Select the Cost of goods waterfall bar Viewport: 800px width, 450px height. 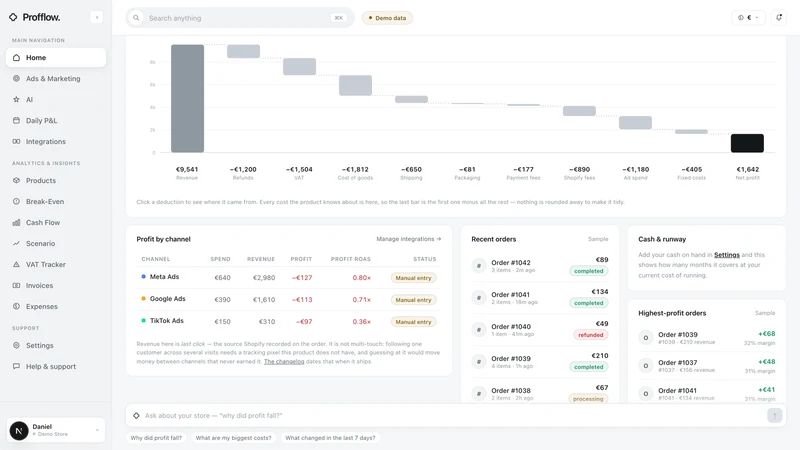(x=355, y=85)
